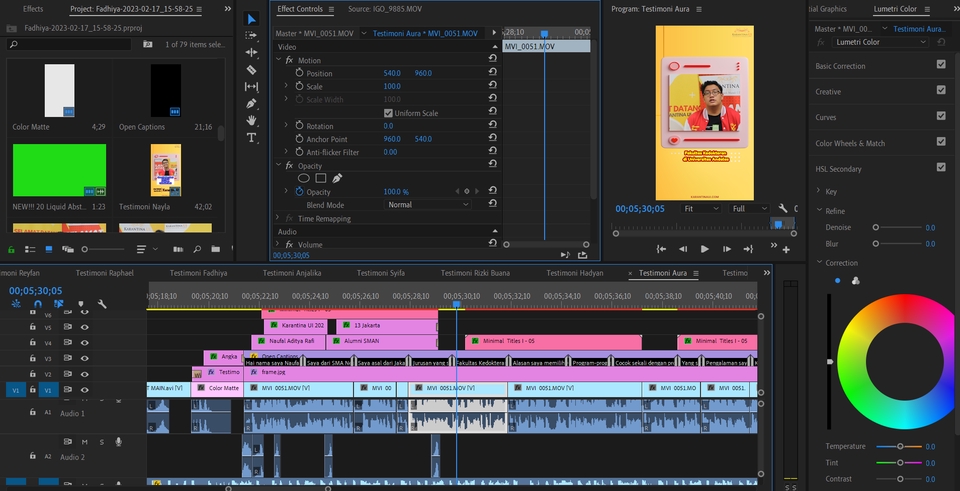Switch to the Testimoni Fadhiya sequence tab
This screenshot has height=491, width=960.
198,273
